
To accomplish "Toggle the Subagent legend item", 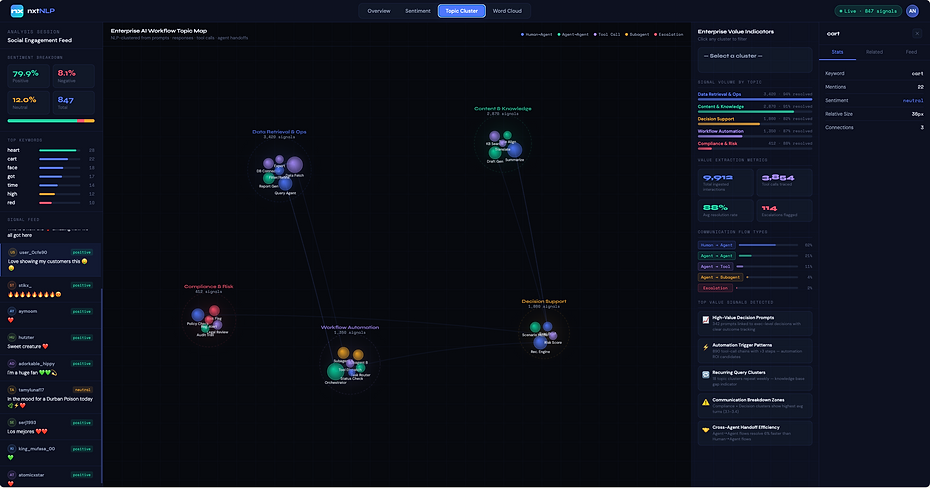I will 637,34.
